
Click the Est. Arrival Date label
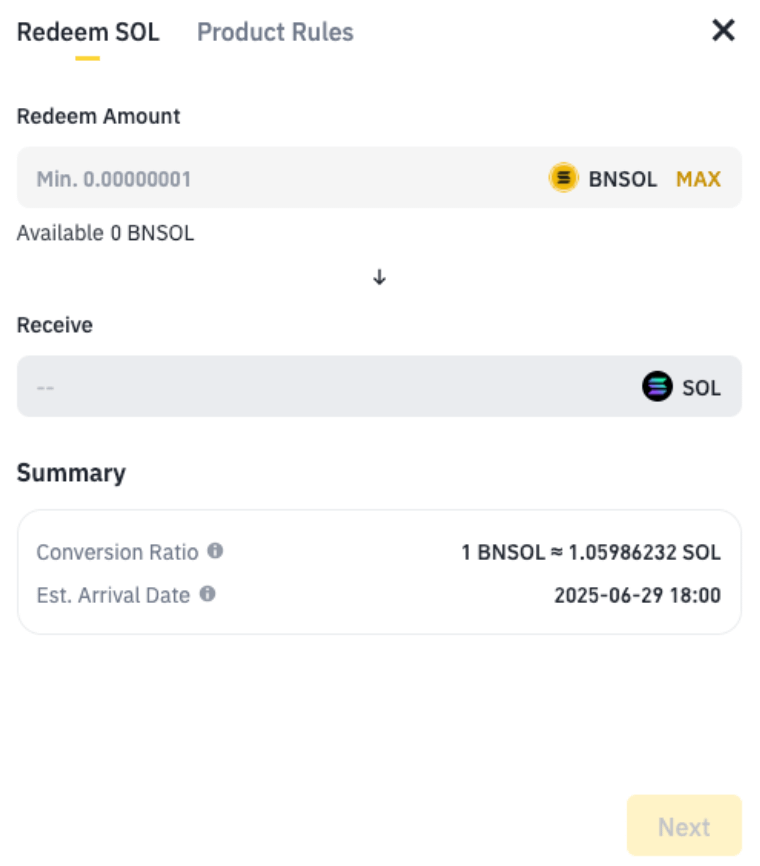coord(113,595)
